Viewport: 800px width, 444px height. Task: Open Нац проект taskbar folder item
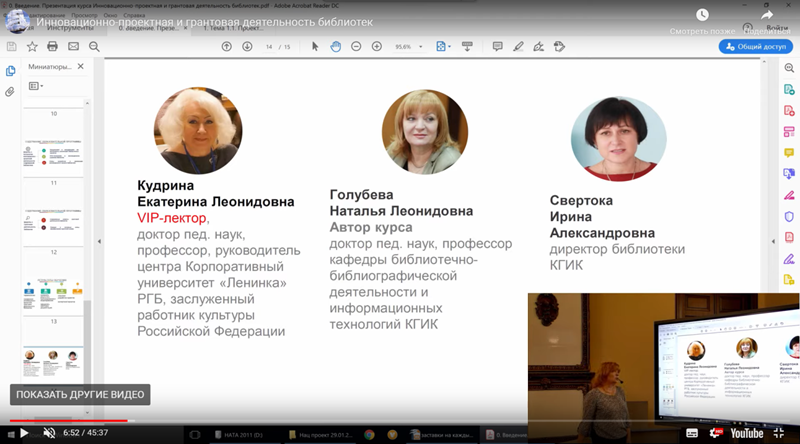(320, 435)
